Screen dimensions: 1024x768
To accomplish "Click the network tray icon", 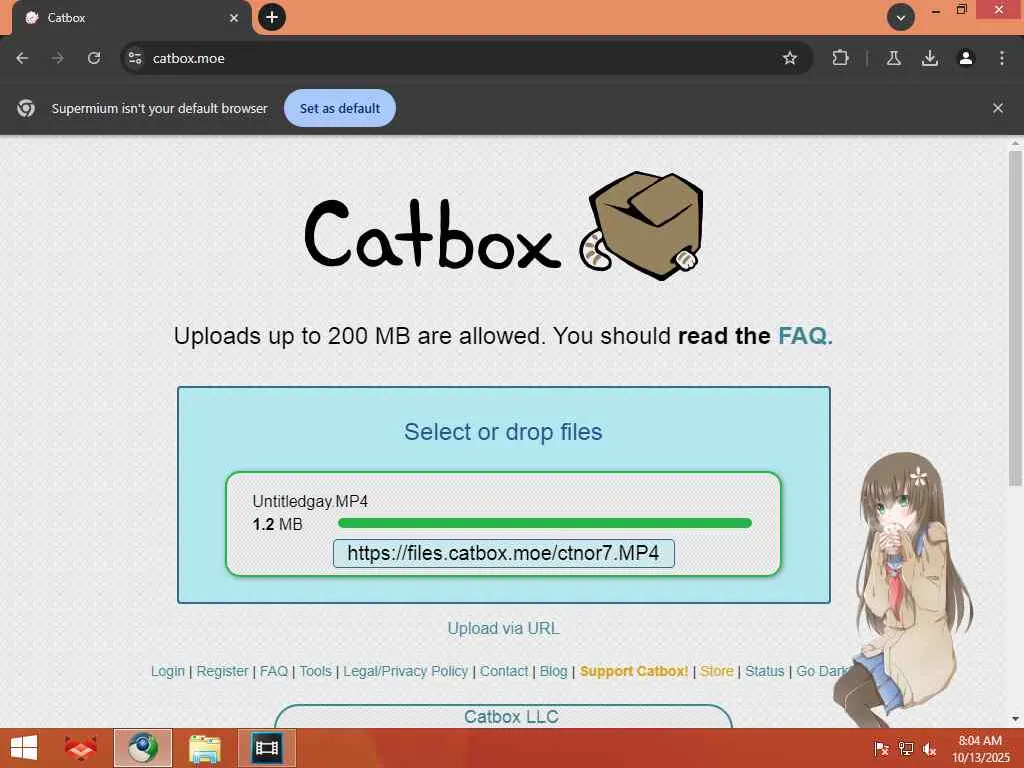I will (906, 749).
